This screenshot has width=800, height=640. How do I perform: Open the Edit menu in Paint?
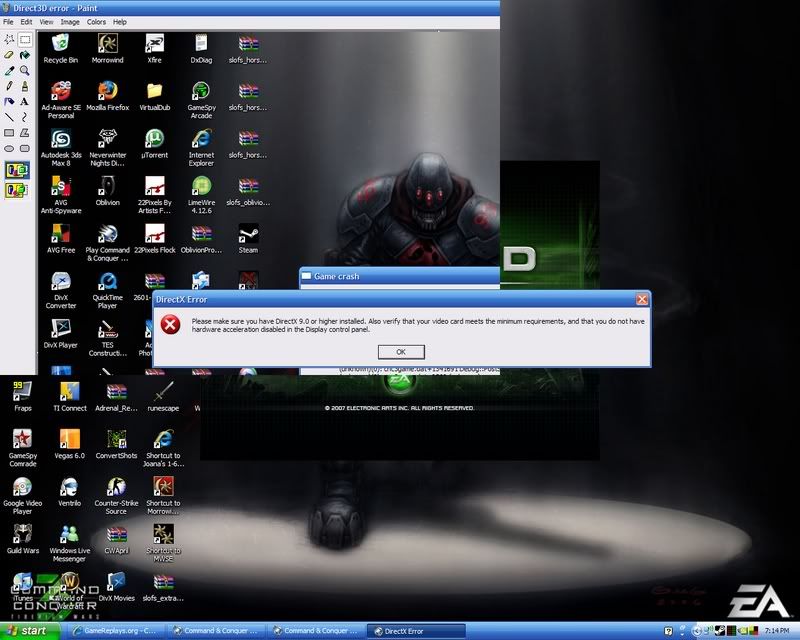coord(26,22)
